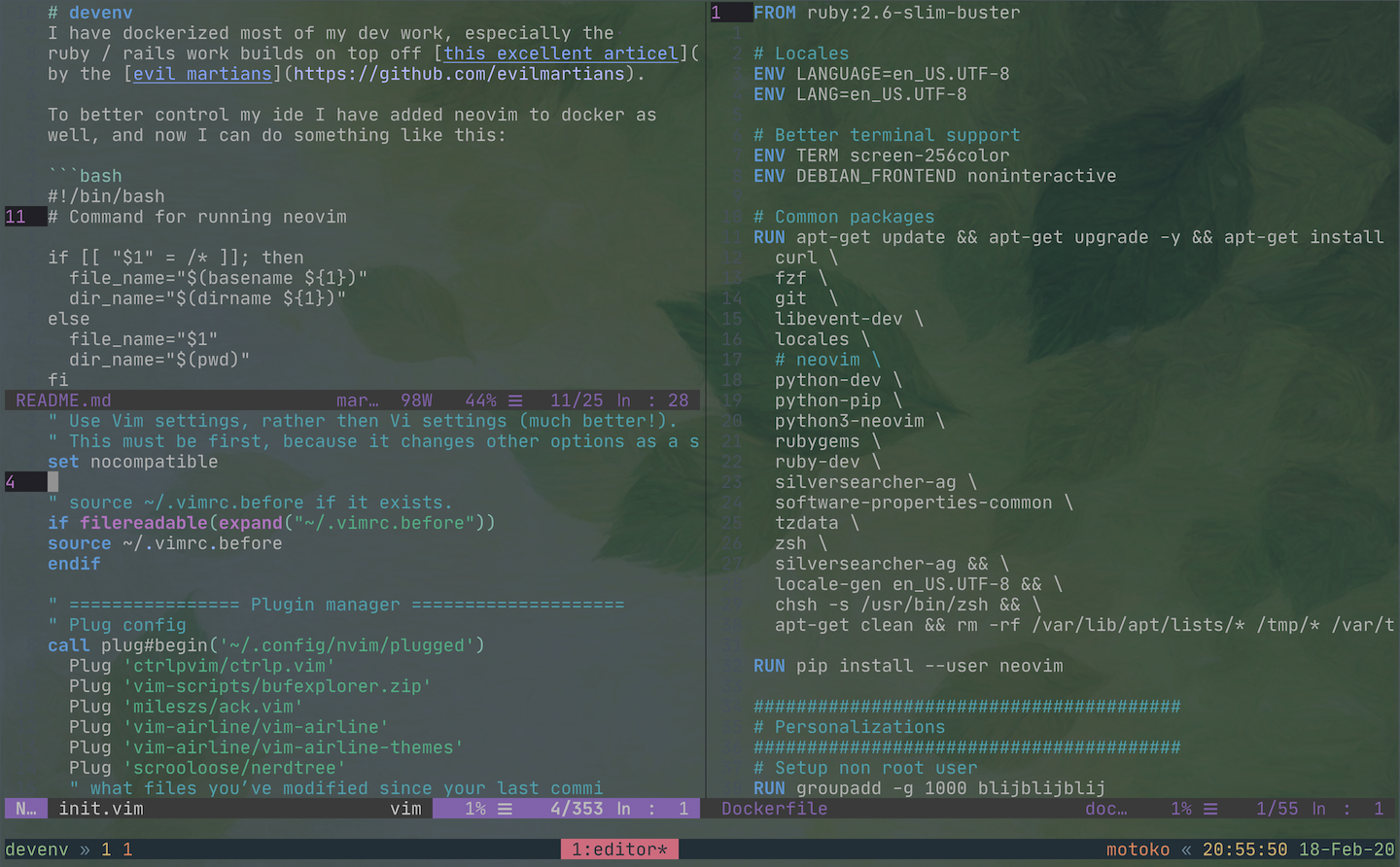This screenshot has height=867, width=1400.
Task: Click the 'ENV TERM screen-256color' line
Action: pyautogui.click(x=882, y=156)
